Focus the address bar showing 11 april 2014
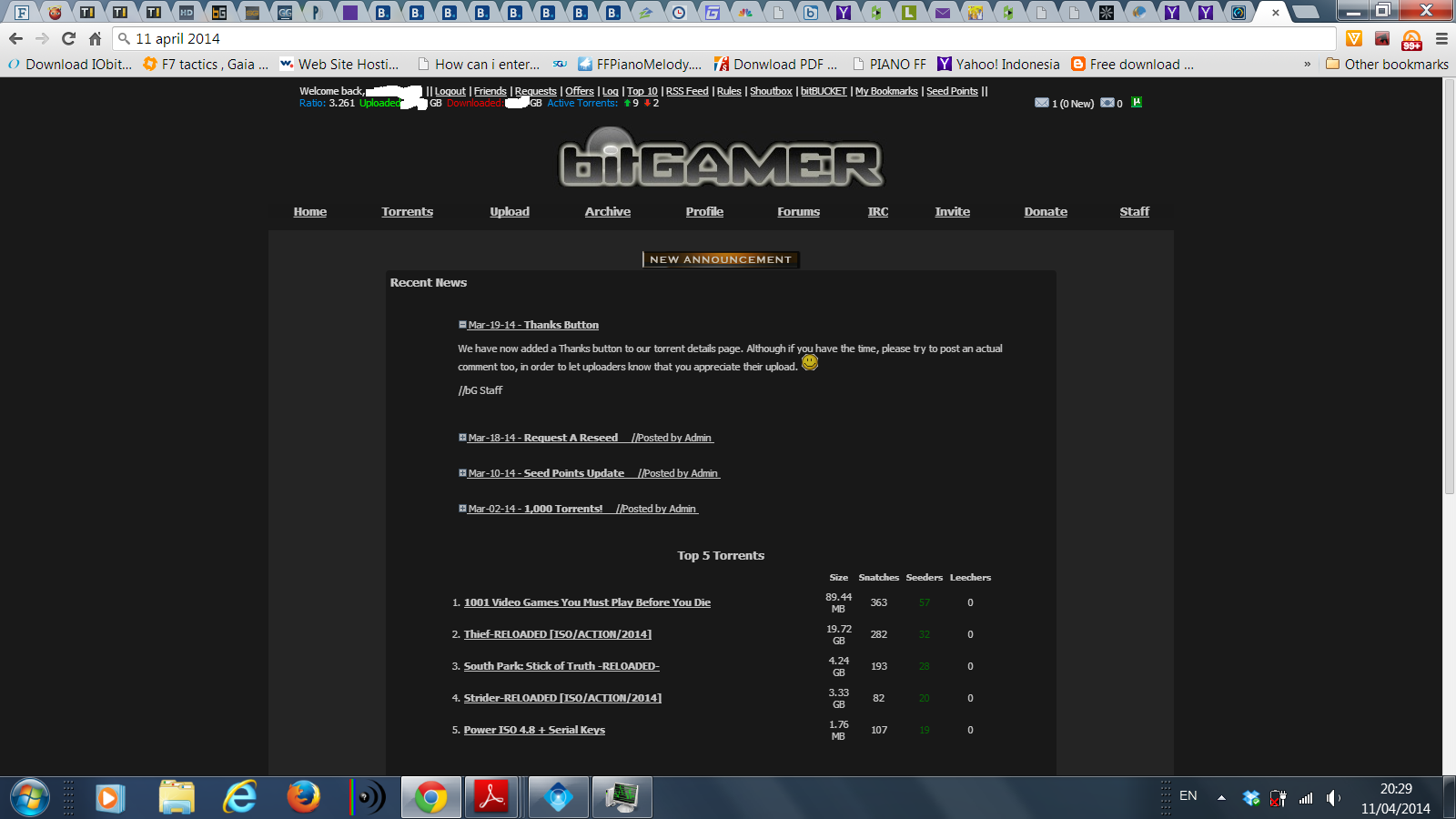1456x819 pixels. point(724,38)
